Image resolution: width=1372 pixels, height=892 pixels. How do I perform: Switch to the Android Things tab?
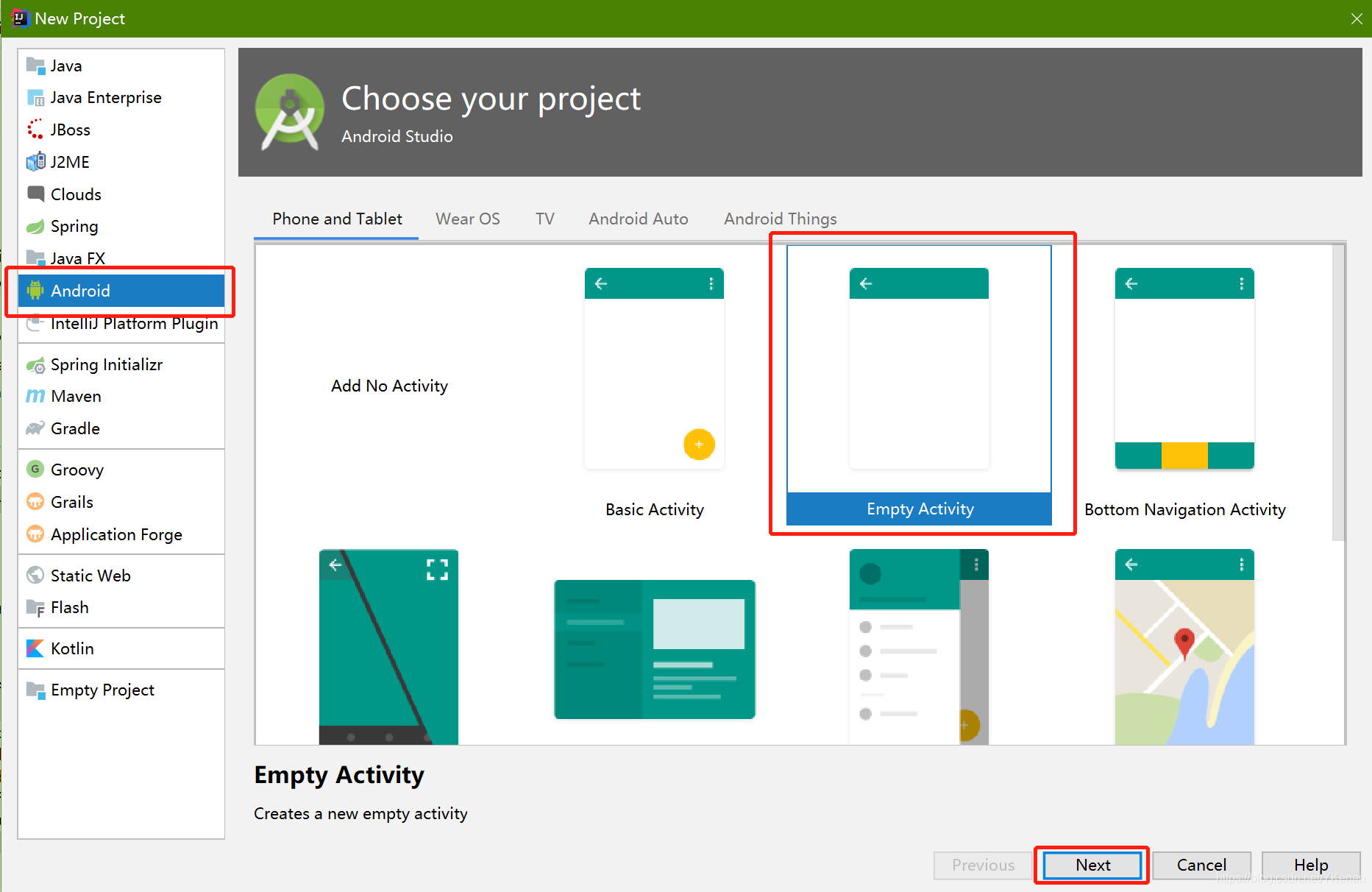(x=781, y=219)
